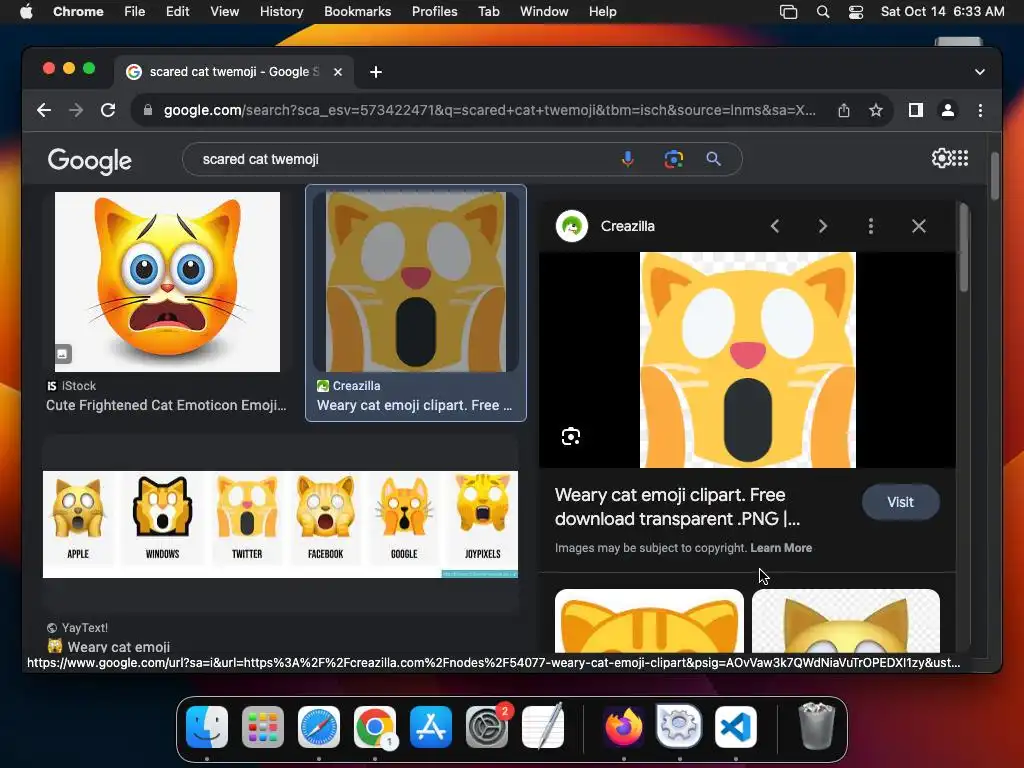Open Control Center in menu bar
Viewport: 1024px width, 768px height.
click(856, 12)
